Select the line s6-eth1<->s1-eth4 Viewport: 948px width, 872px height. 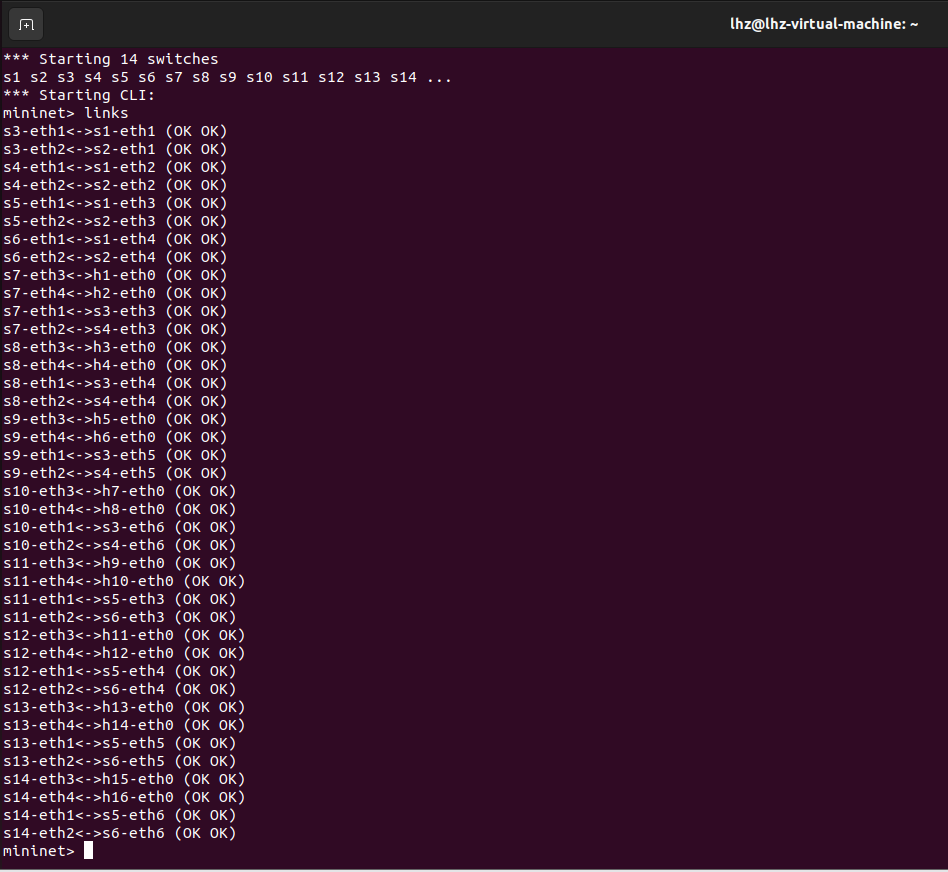115,239
